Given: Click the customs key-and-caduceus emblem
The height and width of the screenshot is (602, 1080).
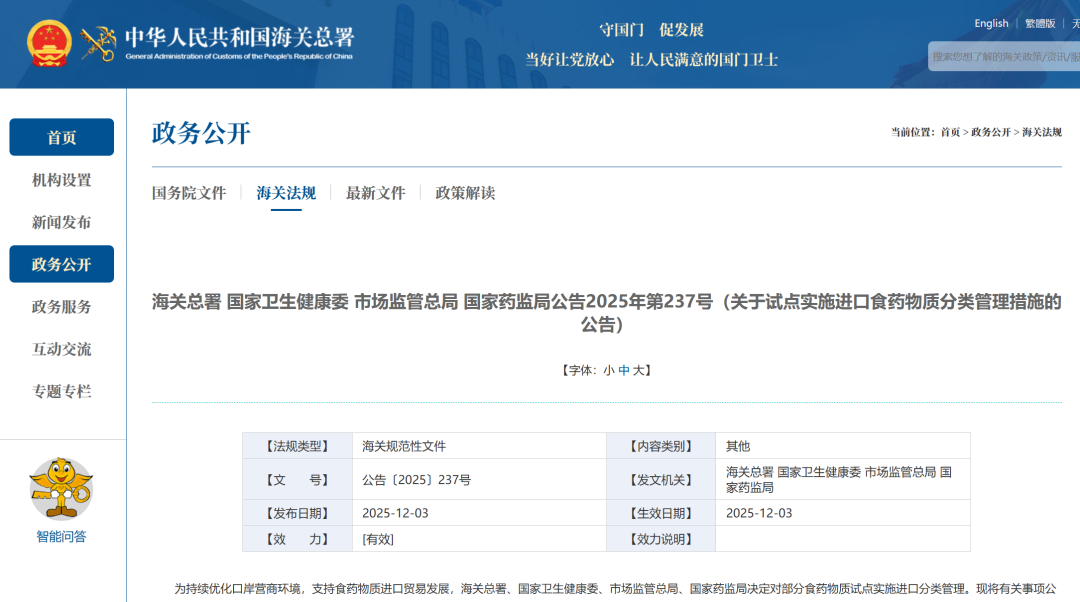Looking at the screenshot, I should point(99,44).
